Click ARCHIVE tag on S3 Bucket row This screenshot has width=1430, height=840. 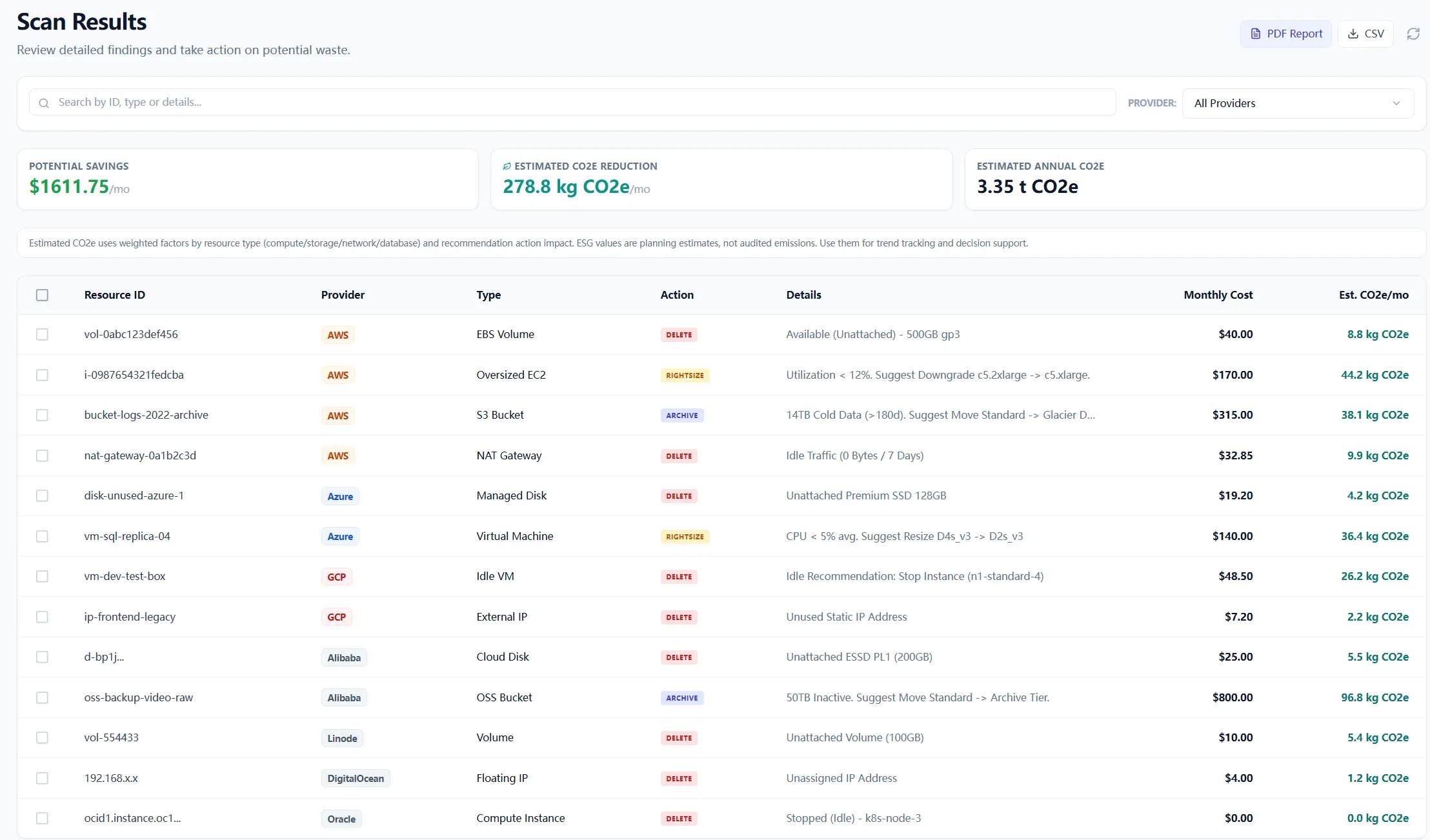pyautogui.click(x=682, y=415)
